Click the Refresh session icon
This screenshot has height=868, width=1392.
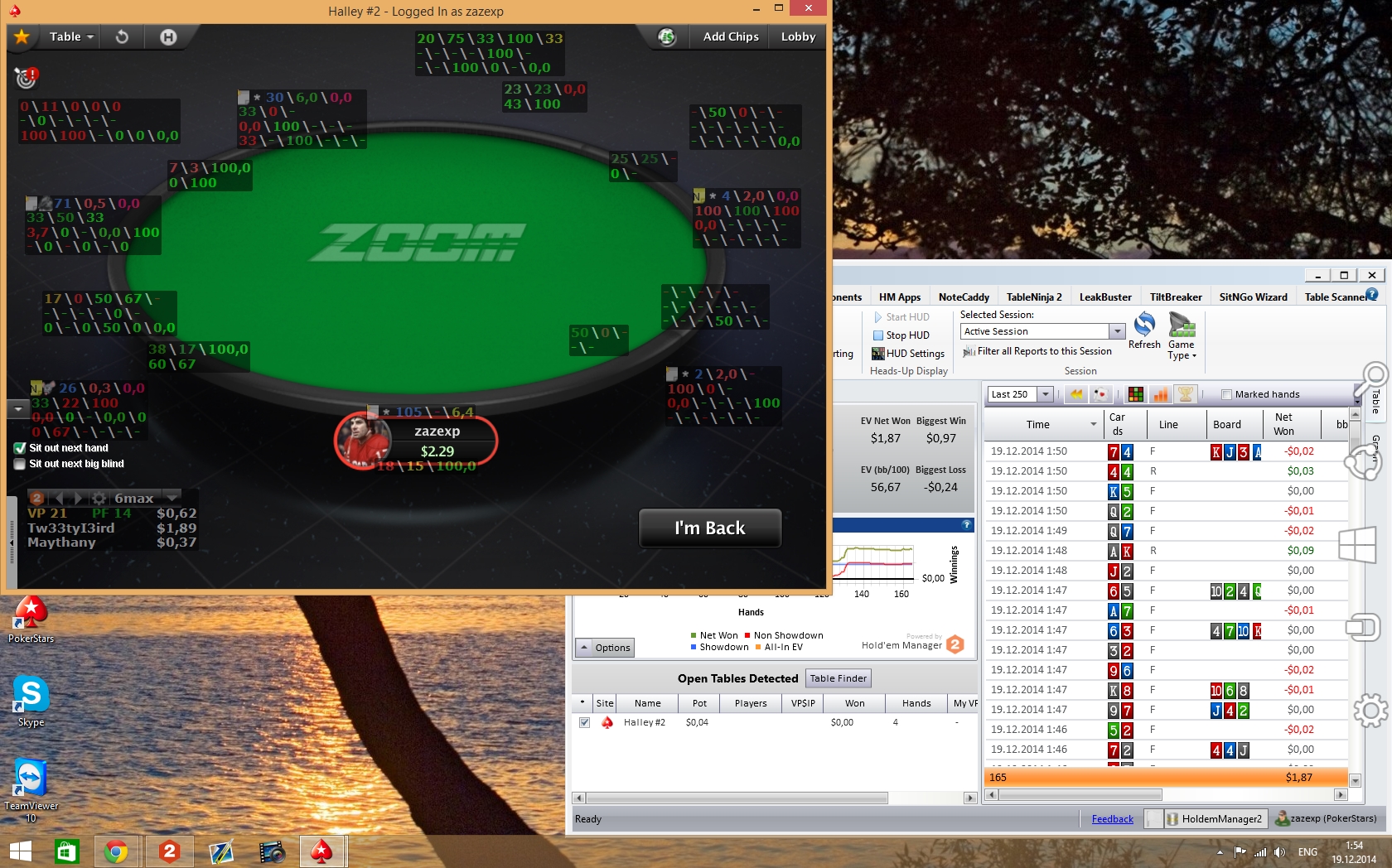[x=1144, y=330]
